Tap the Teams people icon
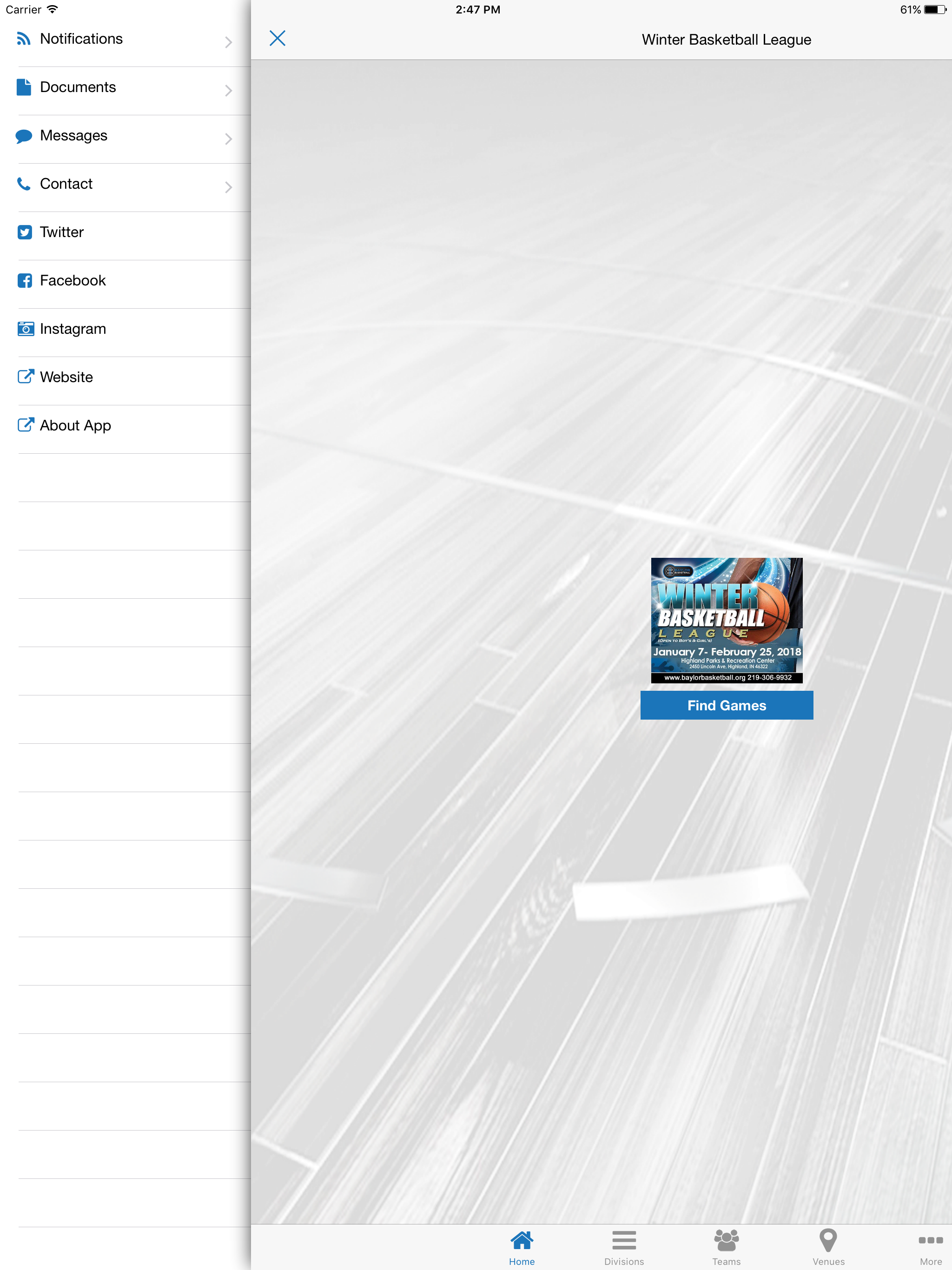 point(727,1240)
